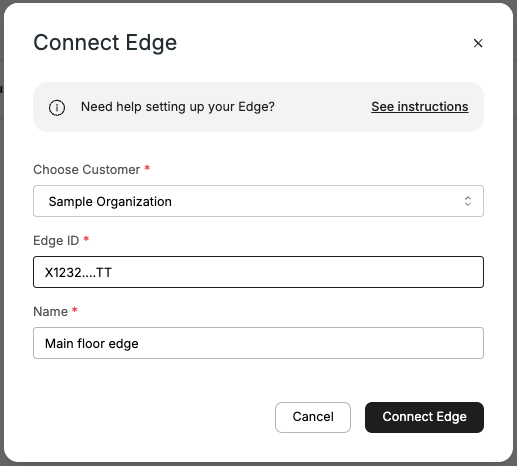Click the red asterisk beside Edge ID
The image size is (517, 466).
(x=86, y=239)
